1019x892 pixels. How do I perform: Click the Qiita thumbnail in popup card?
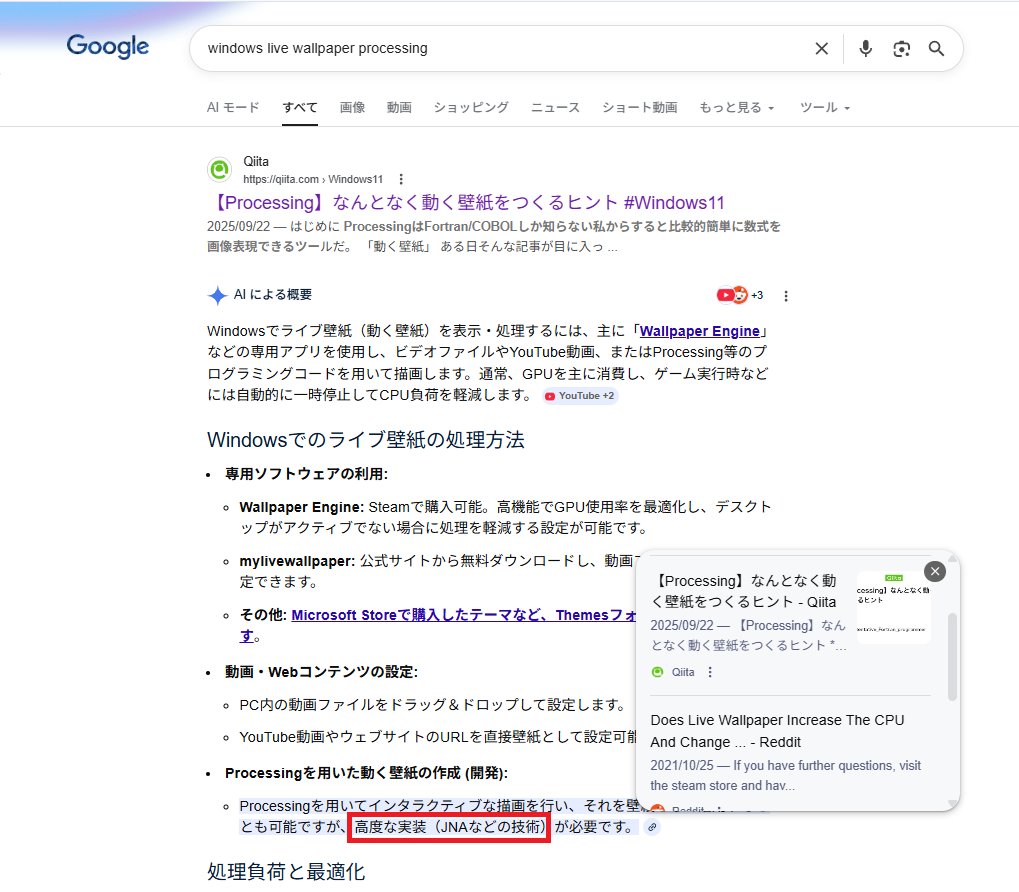pyautogui.click(x=893, y=607)
